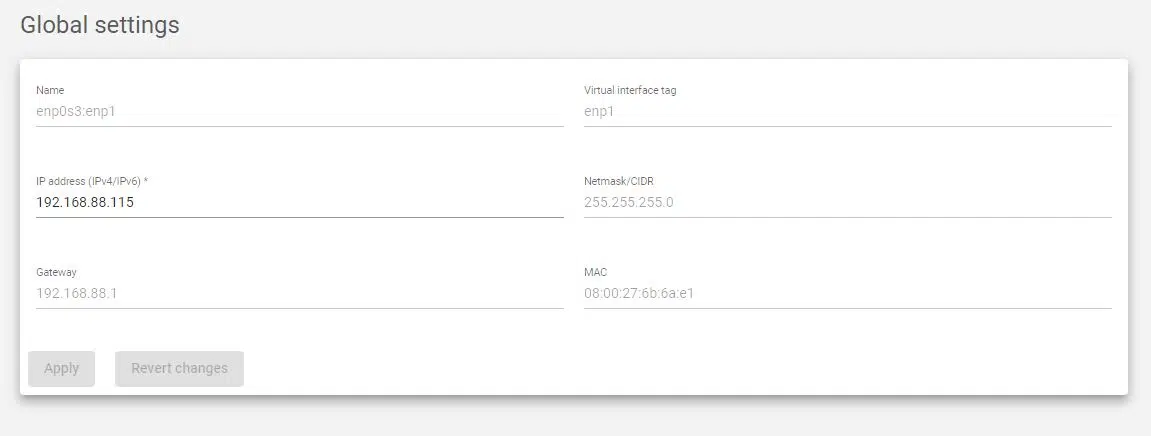Click the Apply button

[x=61, y=368]
